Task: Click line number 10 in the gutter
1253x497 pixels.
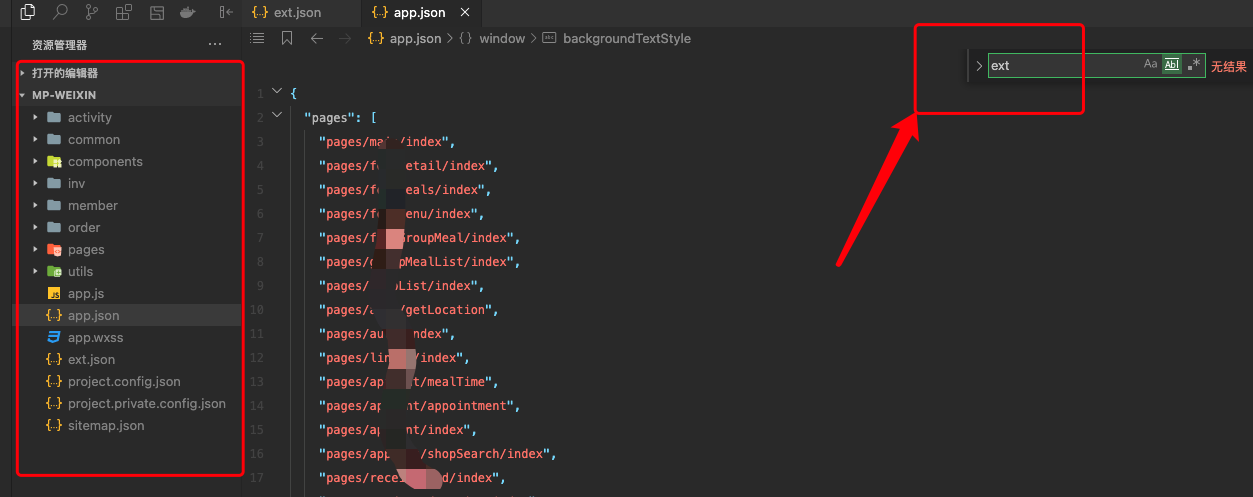Action: coord(258,310)
